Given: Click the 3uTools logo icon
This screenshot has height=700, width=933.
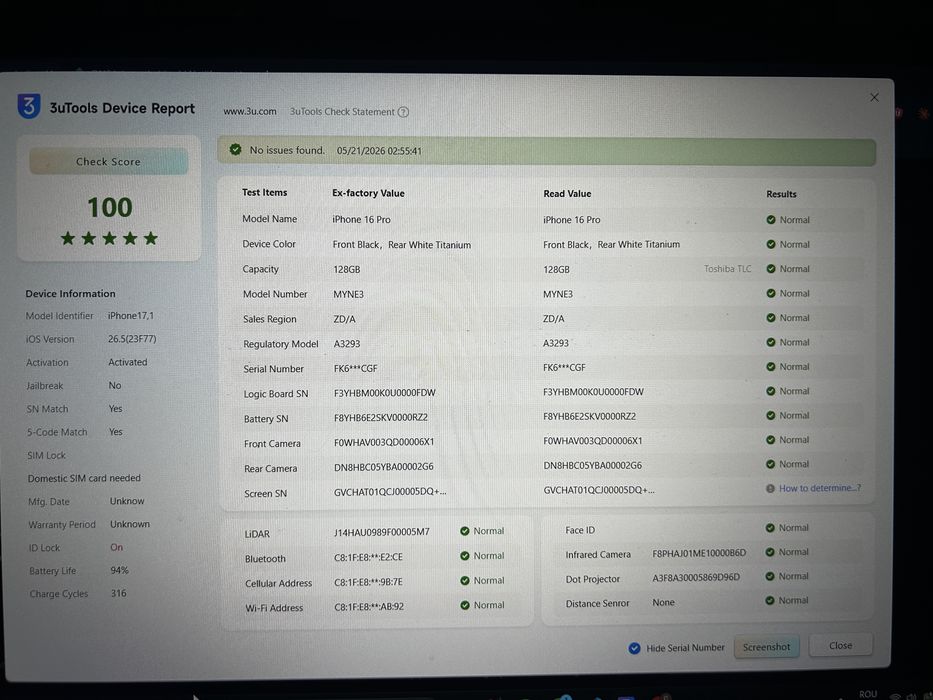Looking at the screenshot, I should [29, 106].
